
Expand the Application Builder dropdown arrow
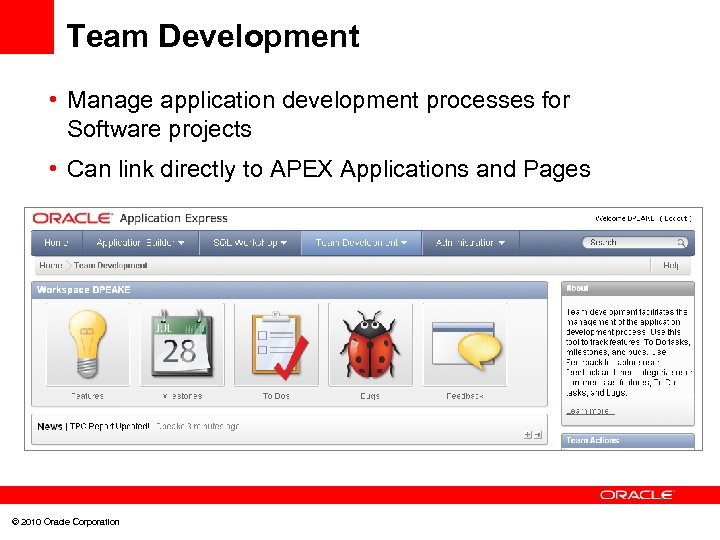(x=181, y=243)
